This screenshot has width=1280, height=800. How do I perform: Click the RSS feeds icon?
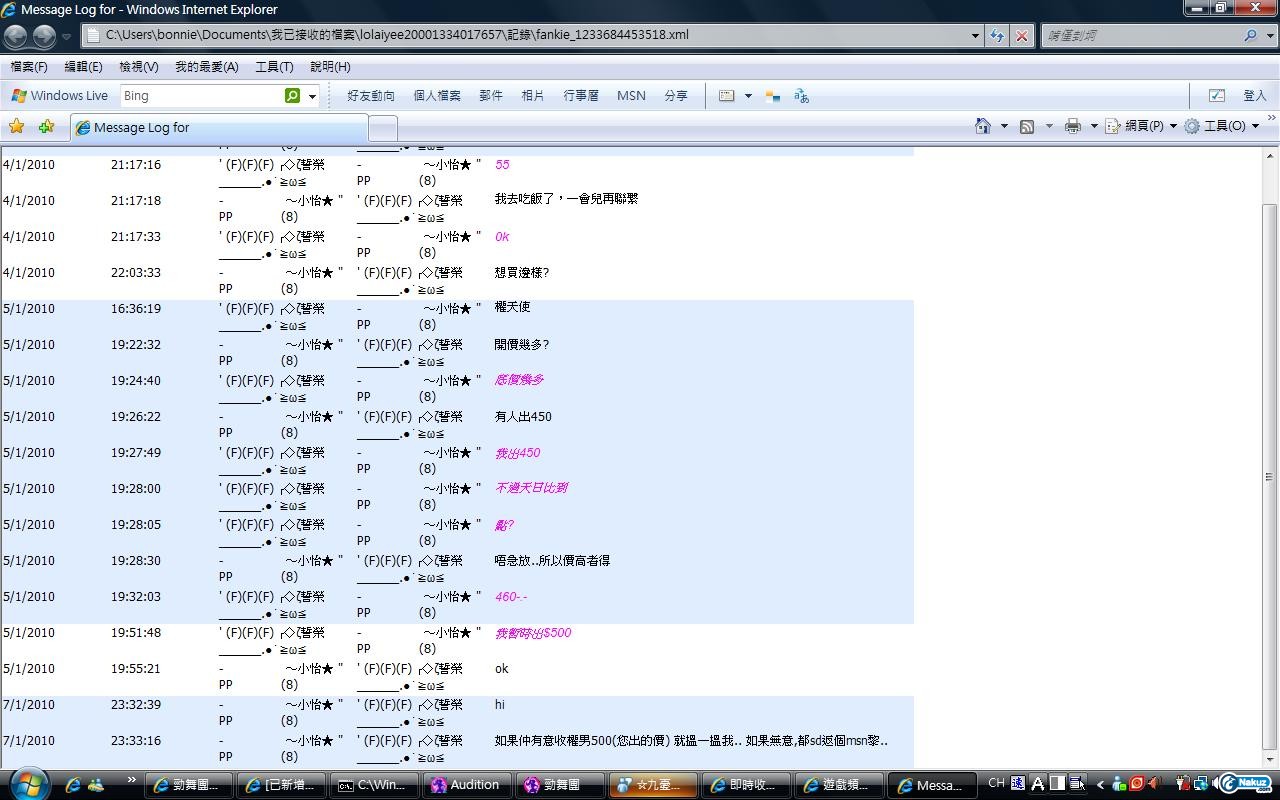click(1027, 126)
